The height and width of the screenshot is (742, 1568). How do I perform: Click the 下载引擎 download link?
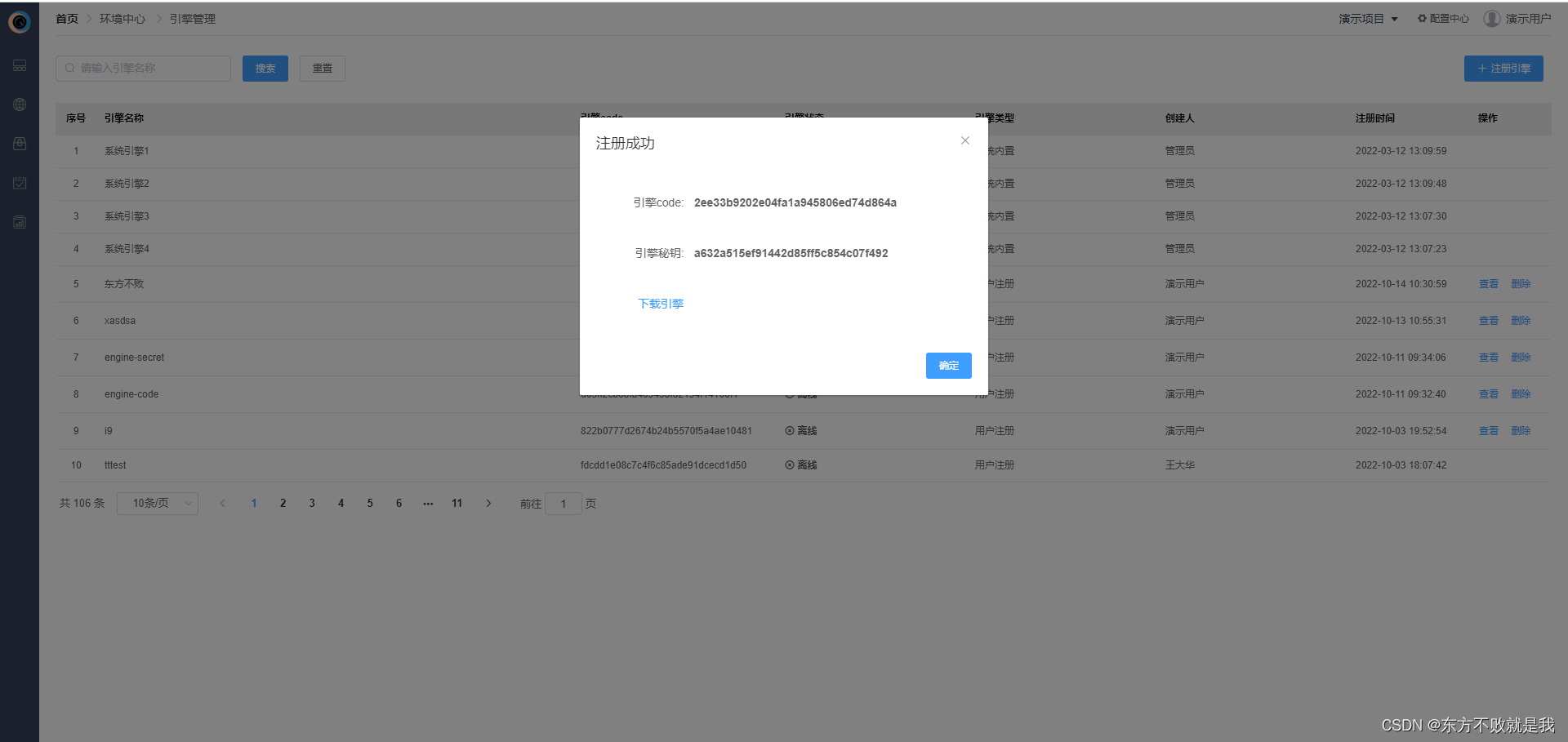pyautogui.click(x=660, y=303)
